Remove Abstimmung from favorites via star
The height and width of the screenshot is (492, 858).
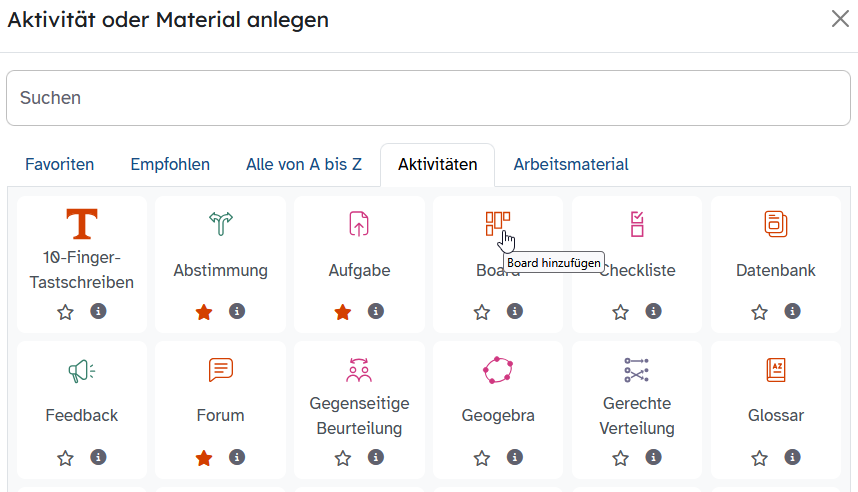(x=204, y=312)
